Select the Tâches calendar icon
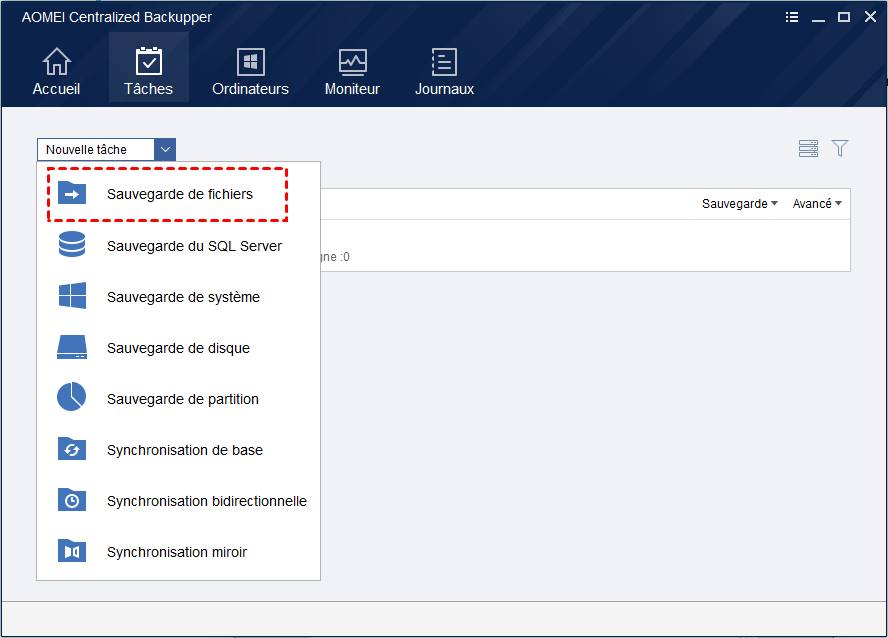 tap(149, 61)
